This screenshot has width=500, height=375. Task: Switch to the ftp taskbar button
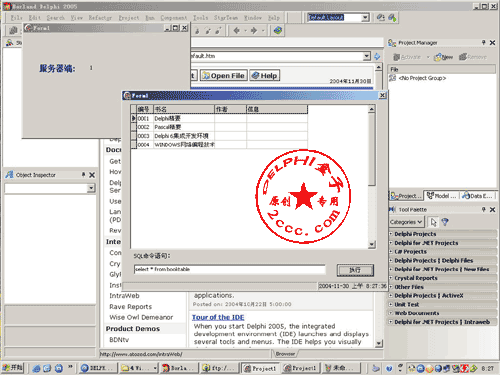click(220, 368)
